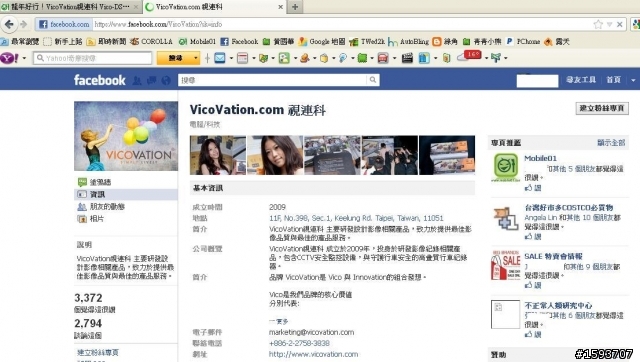Viewport: 640px width, 362px height.
Task: Open the TWed2k bookmark
Action: (367, 41)
